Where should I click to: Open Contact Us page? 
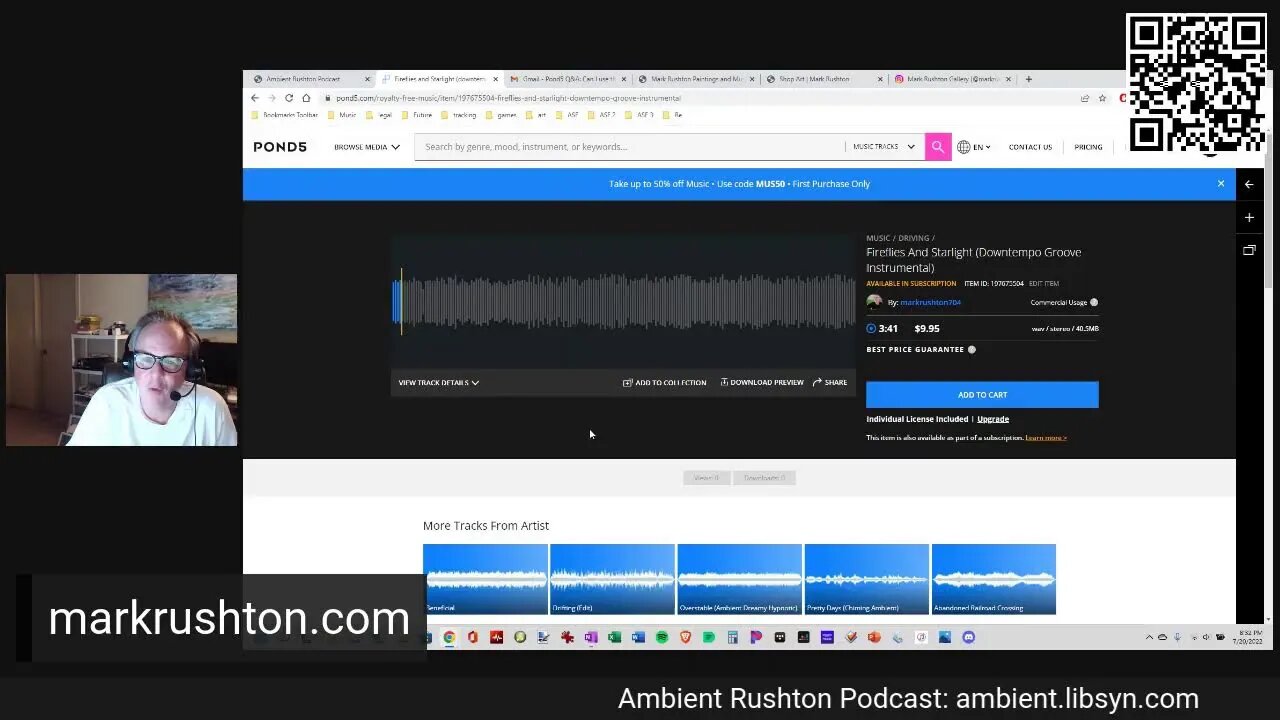1030,147
